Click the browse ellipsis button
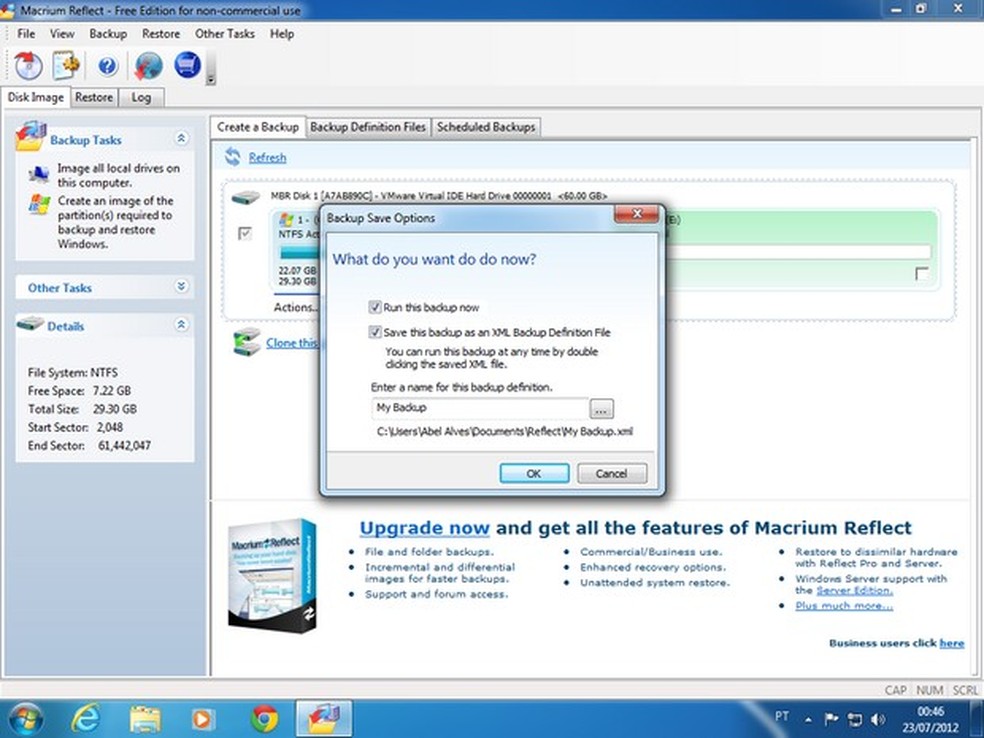Image resolution: width=984 pixels, height=738 pixels. click(601, 409)
